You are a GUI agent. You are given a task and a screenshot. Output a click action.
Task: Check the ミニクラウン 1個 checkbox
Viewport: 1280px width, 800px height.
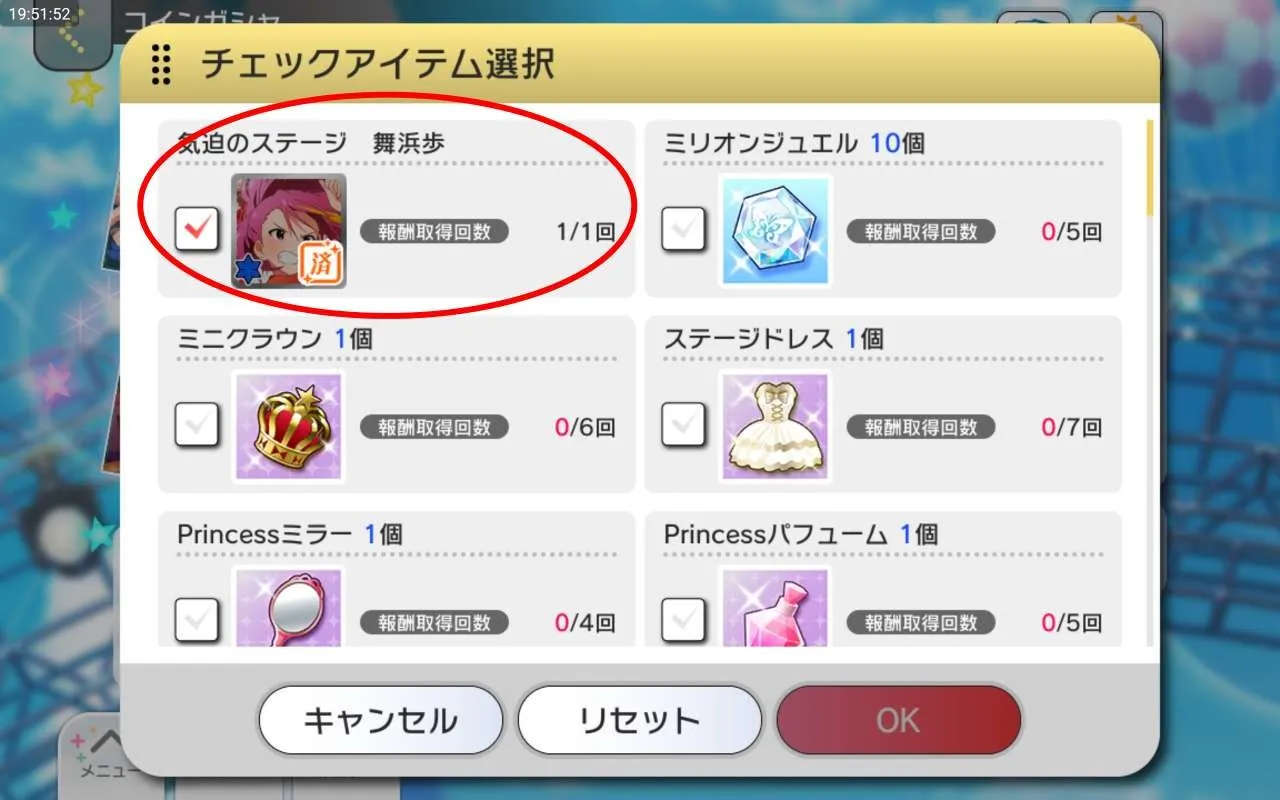coord(197,426)
